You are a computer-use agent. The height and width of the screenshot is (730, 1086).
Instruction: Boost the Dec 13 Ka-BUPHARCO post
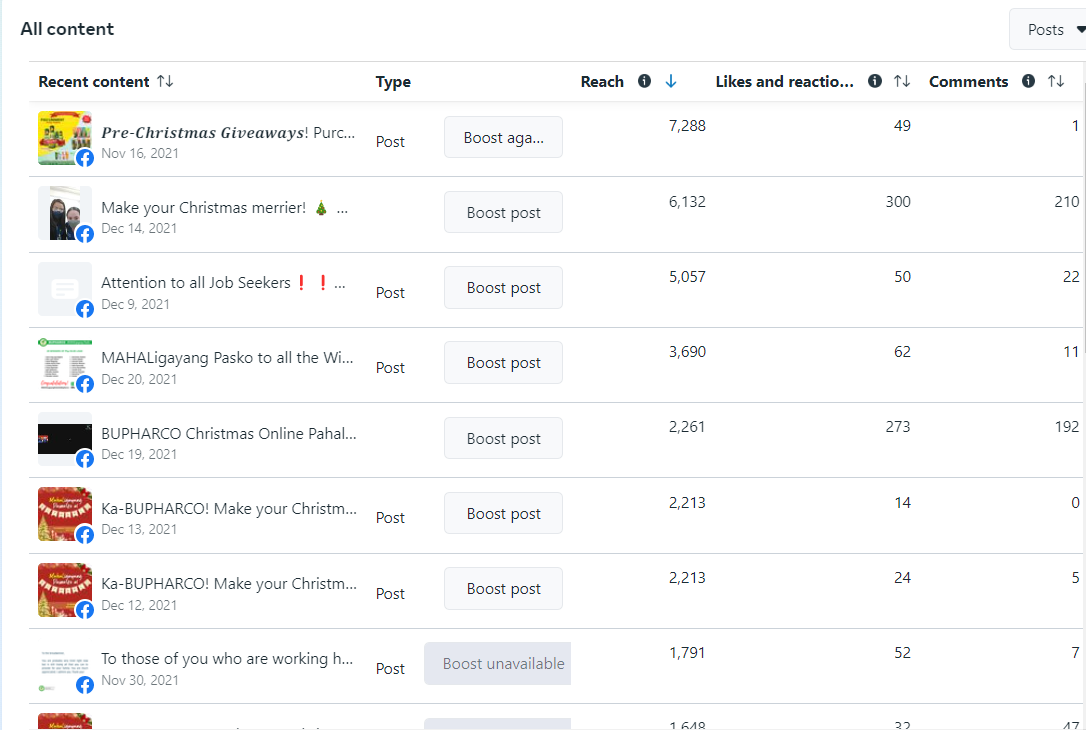(x=503, y=513)
